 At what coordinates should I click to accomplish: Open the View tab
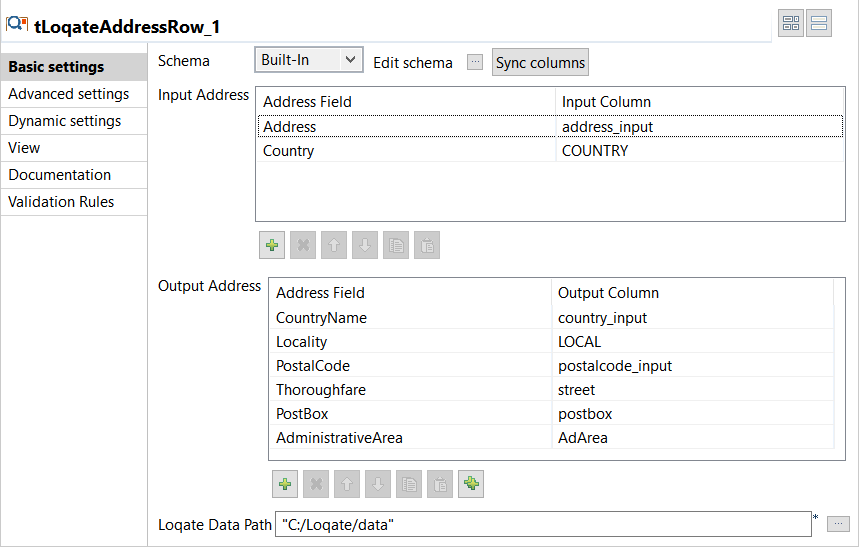click(24, 148)
